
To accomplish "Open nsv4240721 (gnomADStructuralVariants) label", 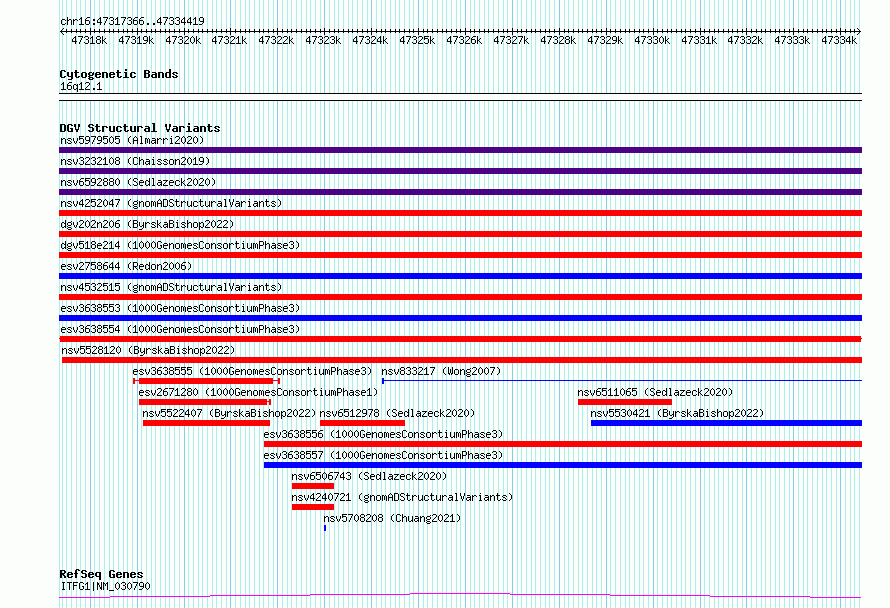I will point(402,497).
